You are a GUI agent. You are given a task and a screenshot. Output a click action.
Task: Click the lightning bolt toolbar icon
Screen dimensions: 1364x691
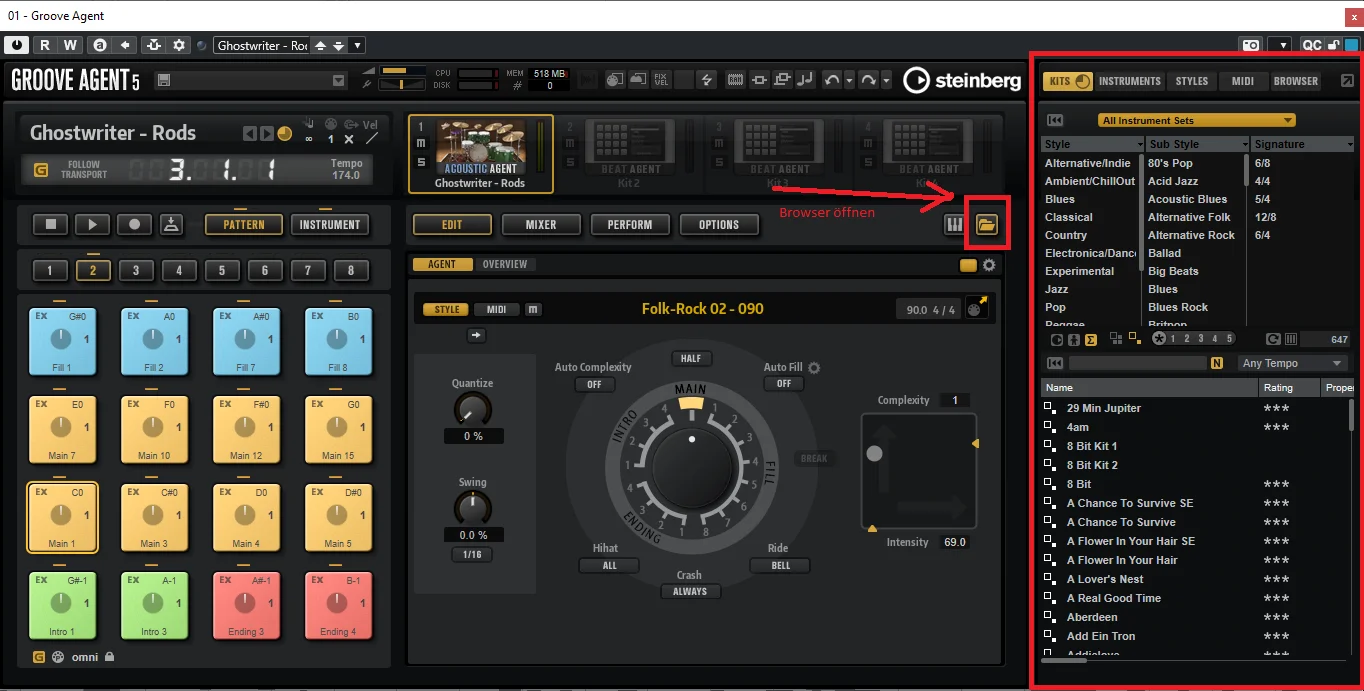(x=707, y=80)
